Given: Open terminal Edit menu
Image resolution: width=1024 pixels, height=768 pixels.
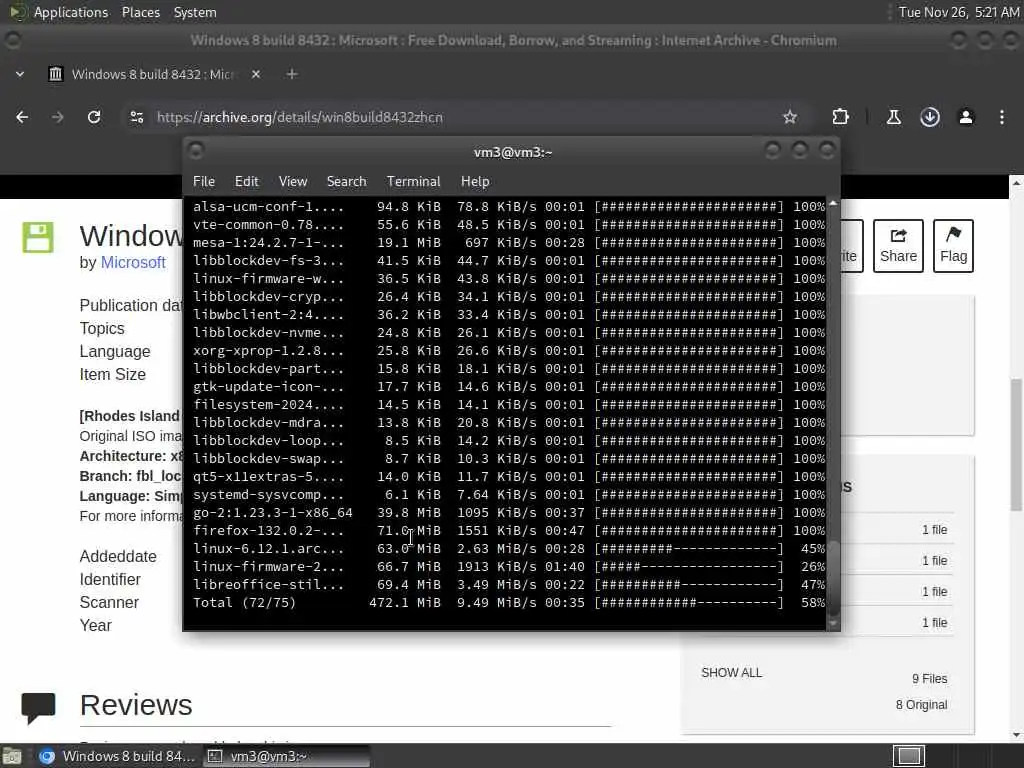Looking at the screenshot, I should coord(247,182).
